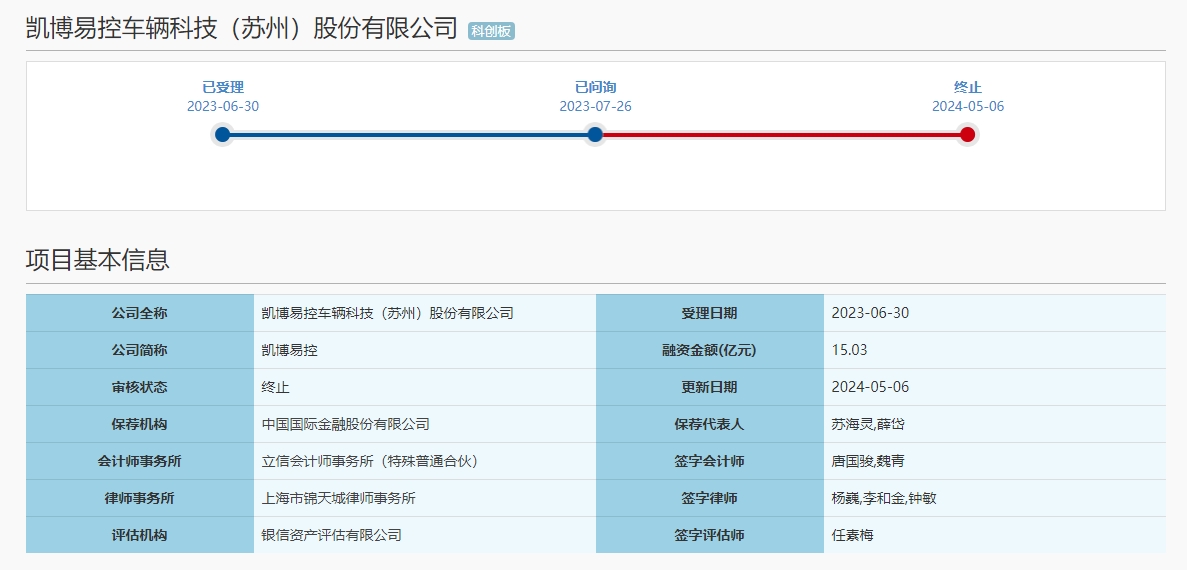Click the 任素梅 appraiser value
The image size is (1187, 570).
click(852, 535)
